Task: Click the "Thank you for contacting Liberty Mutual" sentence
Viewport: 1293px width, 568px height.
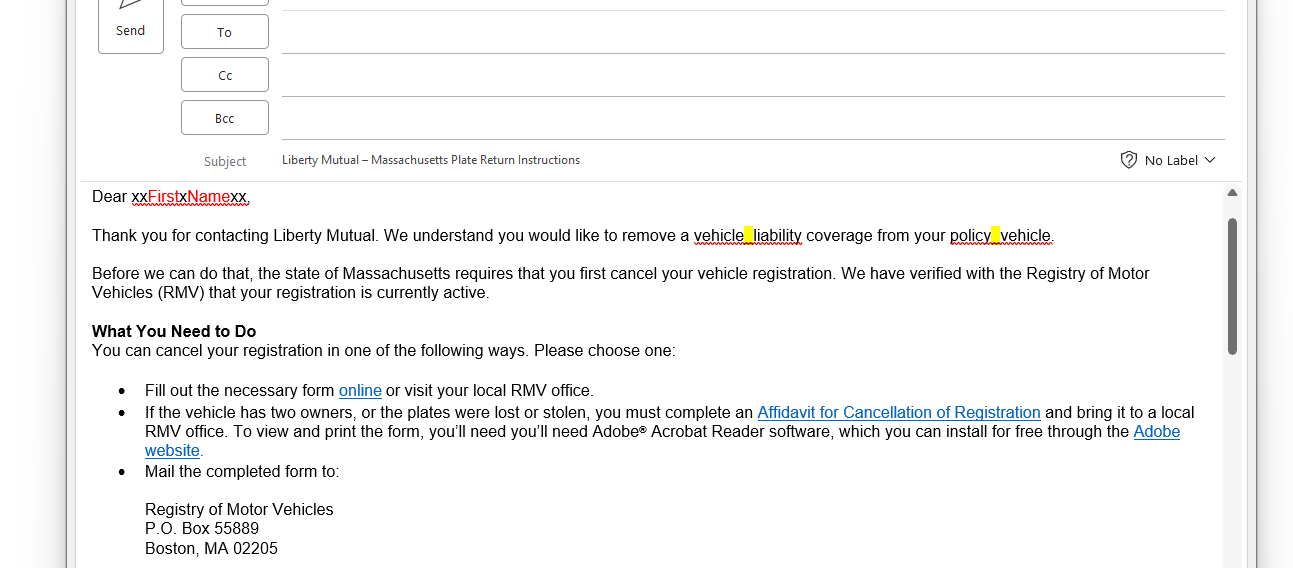Action: (x=236, y=236)
